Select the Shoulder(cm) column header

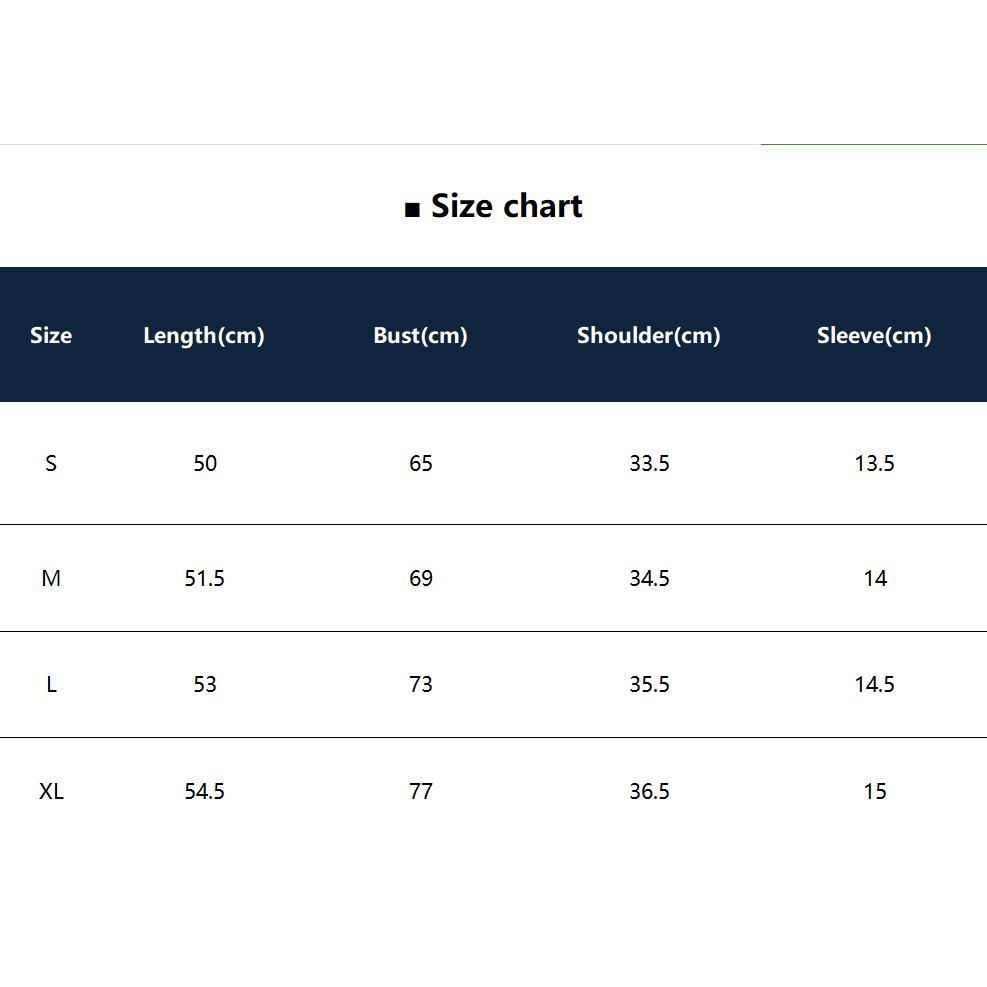pyautogui.click(x=649, y=336)
